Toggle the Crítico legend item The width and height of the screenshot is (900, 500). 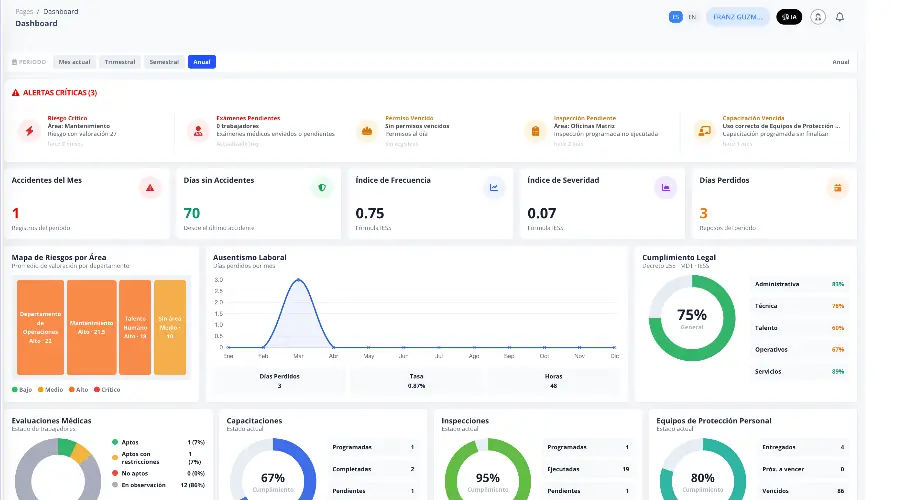click(107, 389)
